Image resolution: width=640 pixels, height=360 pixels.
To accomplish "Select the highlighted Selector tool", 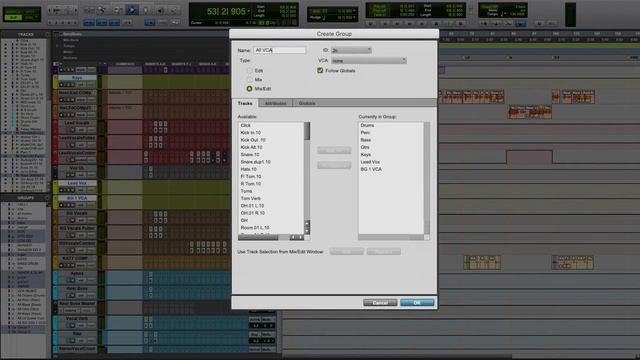I will (x=132, y=10).
